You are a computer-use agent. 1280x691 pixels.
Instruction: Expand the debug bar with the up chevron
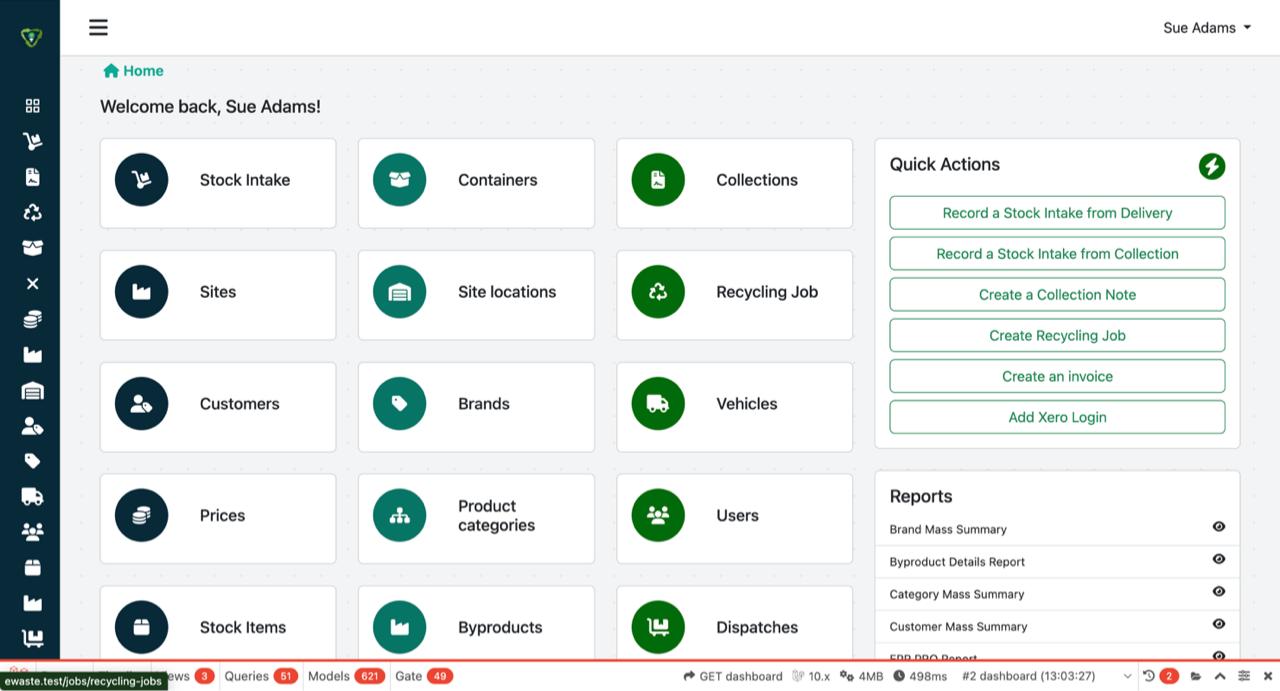pos(1220,677)
